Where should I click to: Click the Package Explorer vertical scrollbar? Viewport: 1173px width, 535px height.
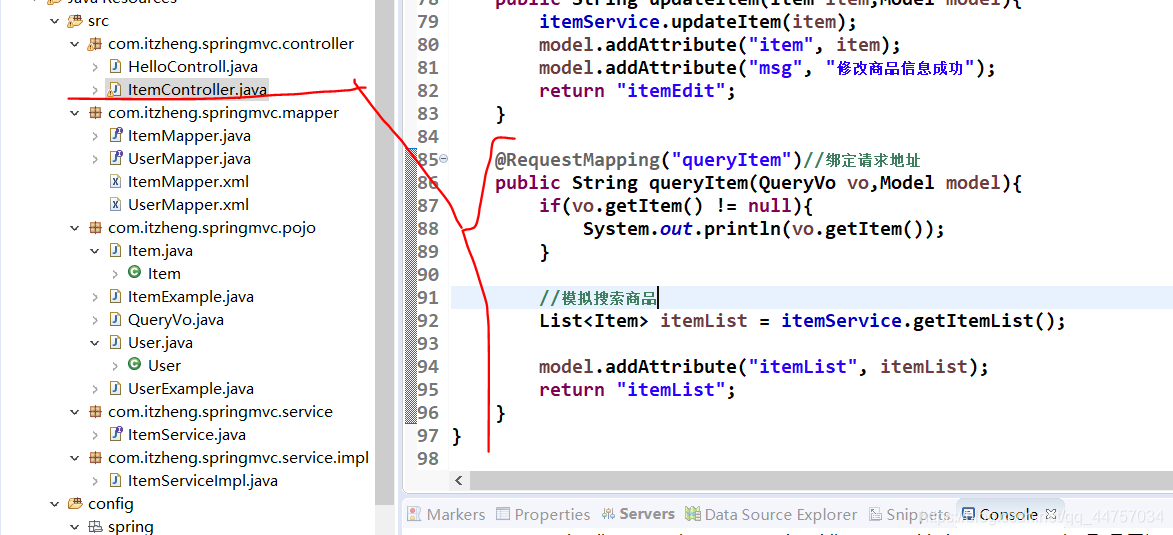pos(385,254)
